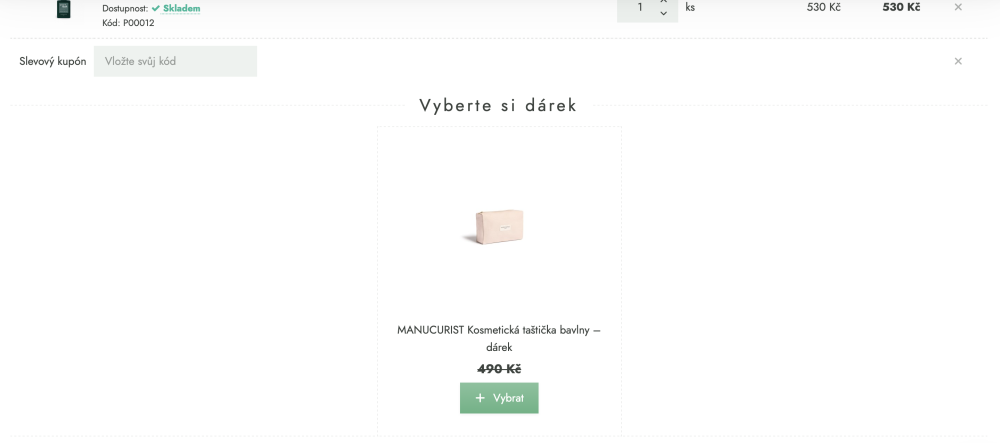Click the Slevový kupón label
The height and width of the screenshot is (443, 1000).
[x=53, y=62]
